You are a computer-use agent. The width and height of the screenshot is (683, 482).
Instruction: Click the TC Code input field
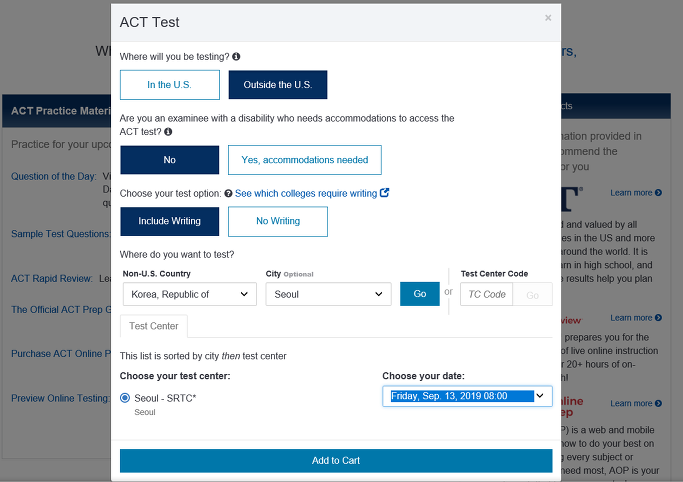[x=487, y=294]
